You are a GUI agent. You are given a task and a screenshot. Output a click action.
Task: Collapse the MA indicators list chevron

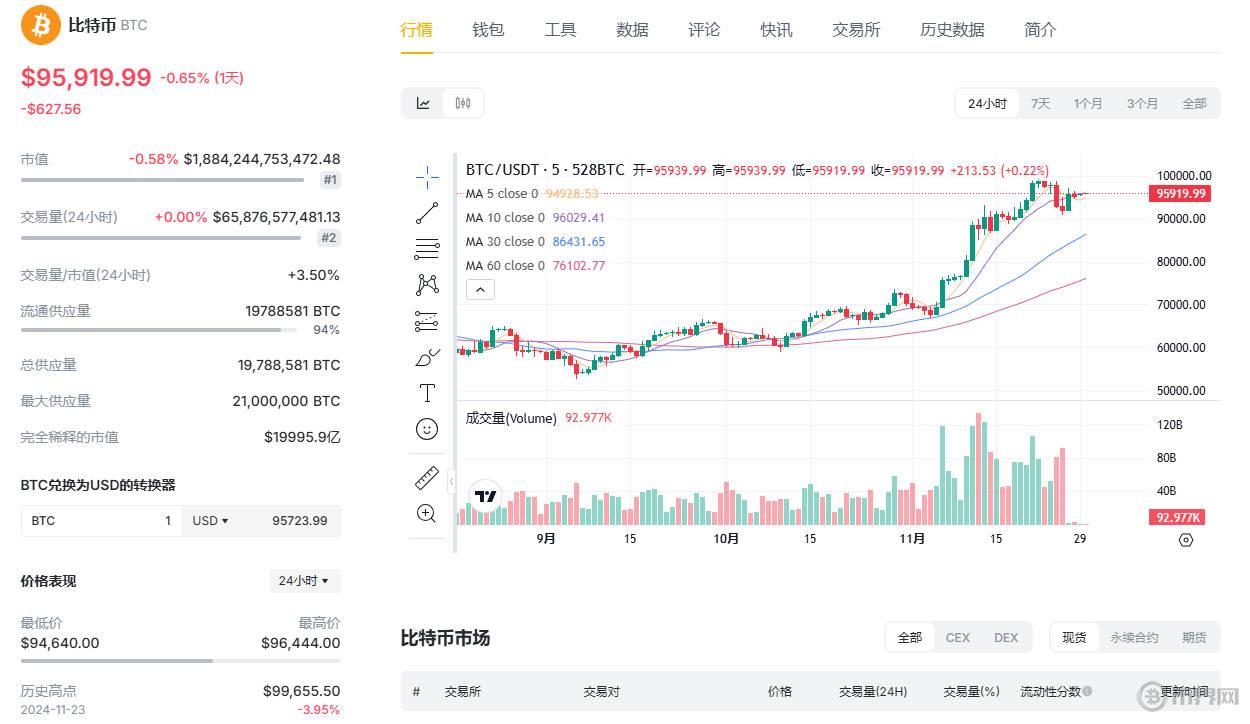pyautogui.click(x=480, y=289)
